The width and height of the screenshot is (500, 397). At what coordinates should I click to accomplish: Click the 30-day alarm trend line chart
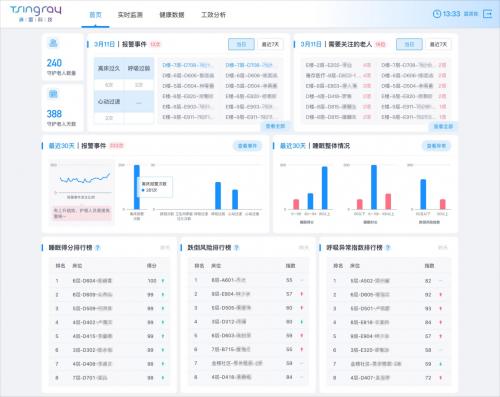[x=85, y=179]
